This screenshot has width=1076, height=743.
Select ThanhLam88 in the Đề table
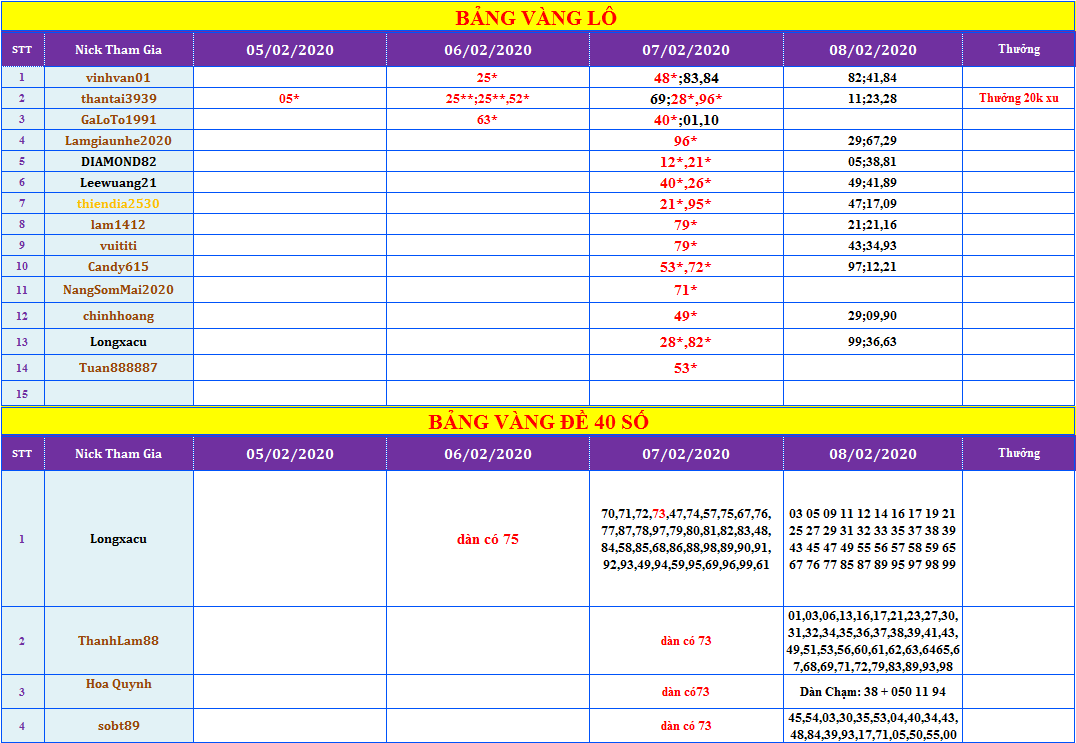pos(118,641)
